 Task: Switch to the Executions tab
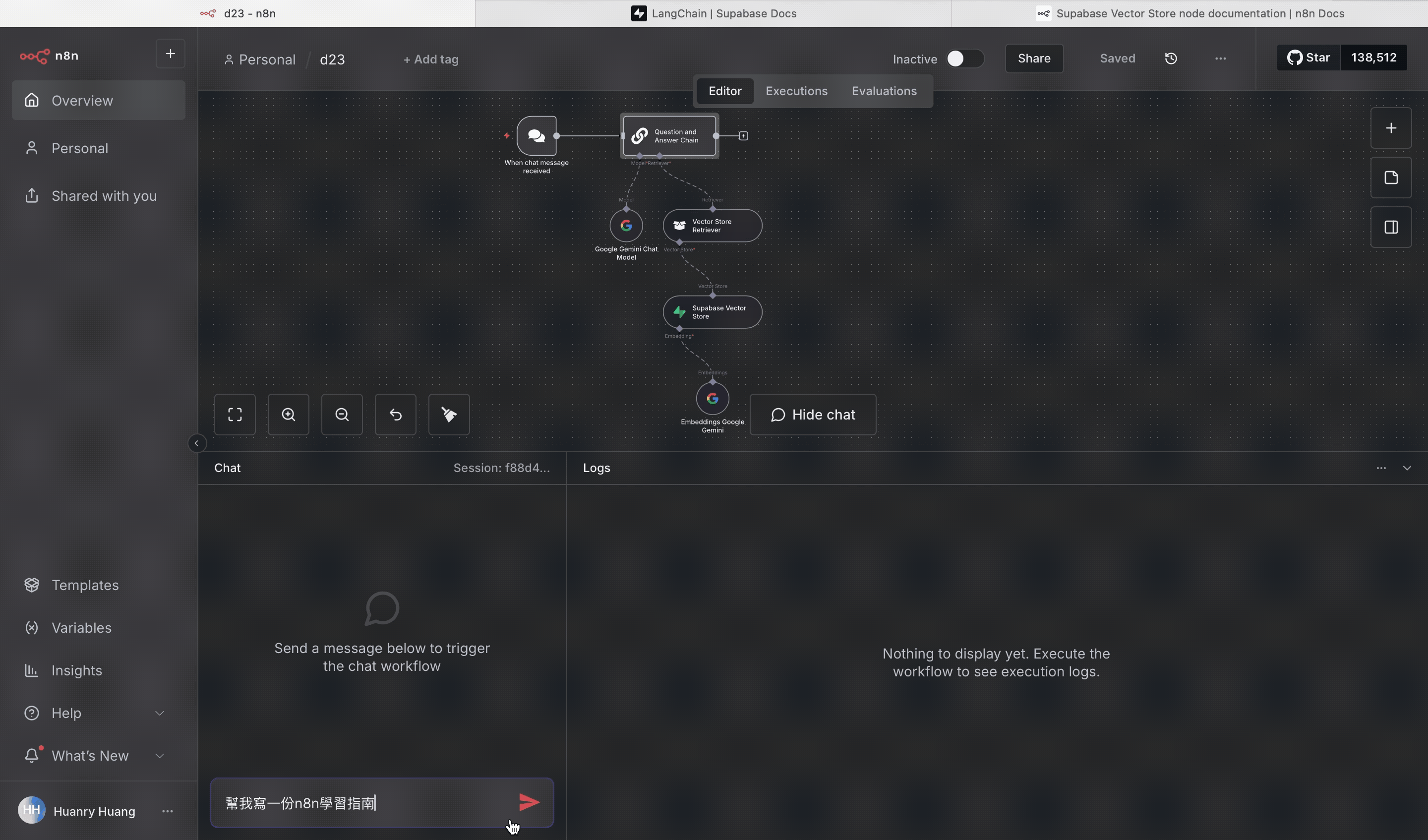tap(796, 91)
